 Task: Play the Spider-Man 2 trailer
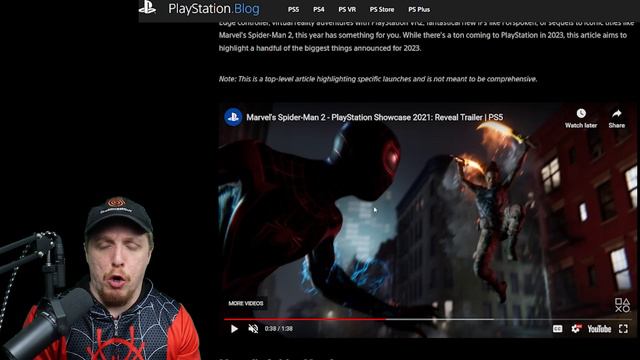pos(234,329)
